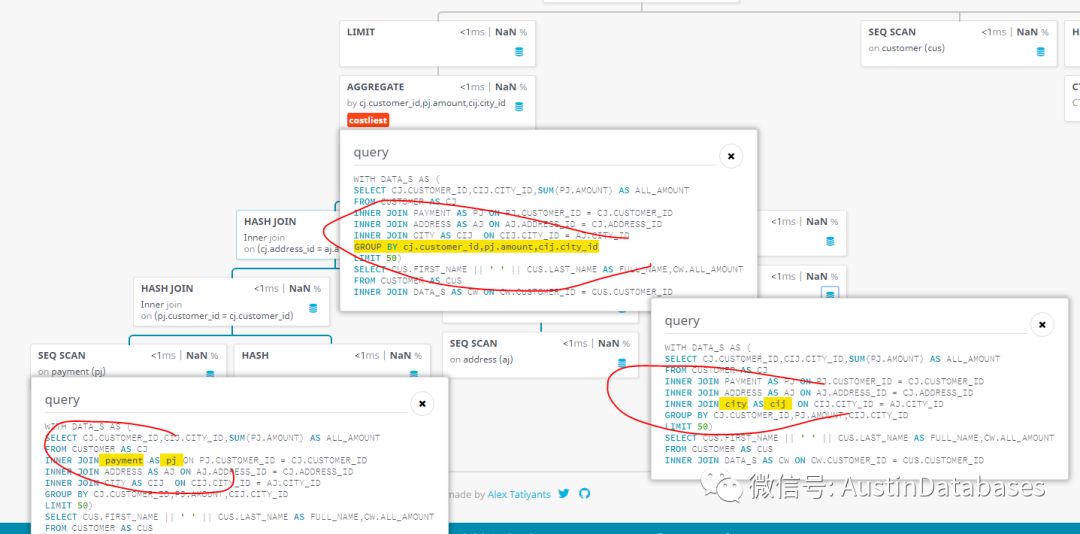Click the highlighted GROUP BY line in query popup
This screenshot has width=1080, height=534.
point(476,247)
